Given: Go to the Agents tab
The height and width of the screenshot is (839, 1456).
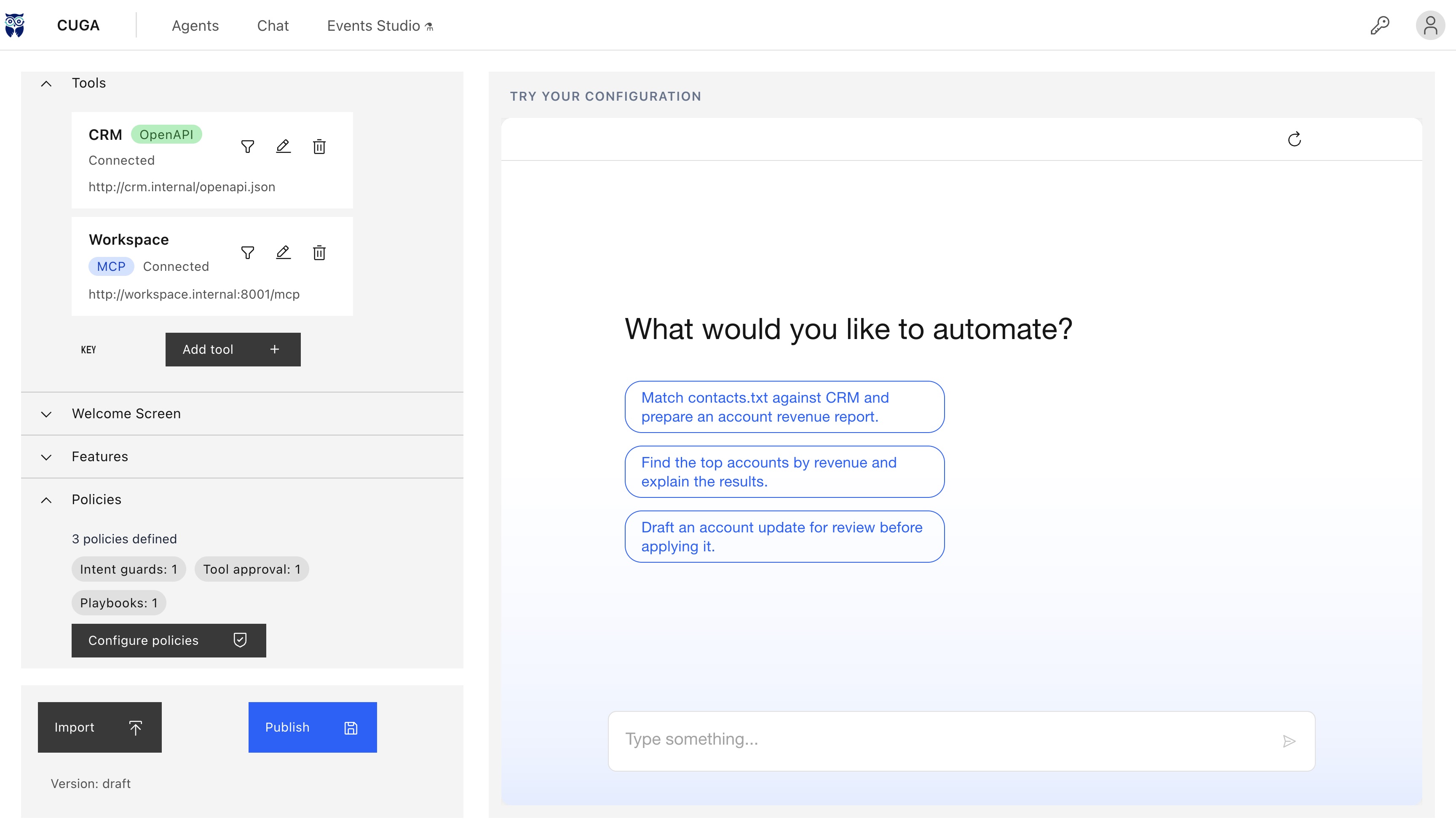Looking at the screenshot, I should tap(195, 25).
